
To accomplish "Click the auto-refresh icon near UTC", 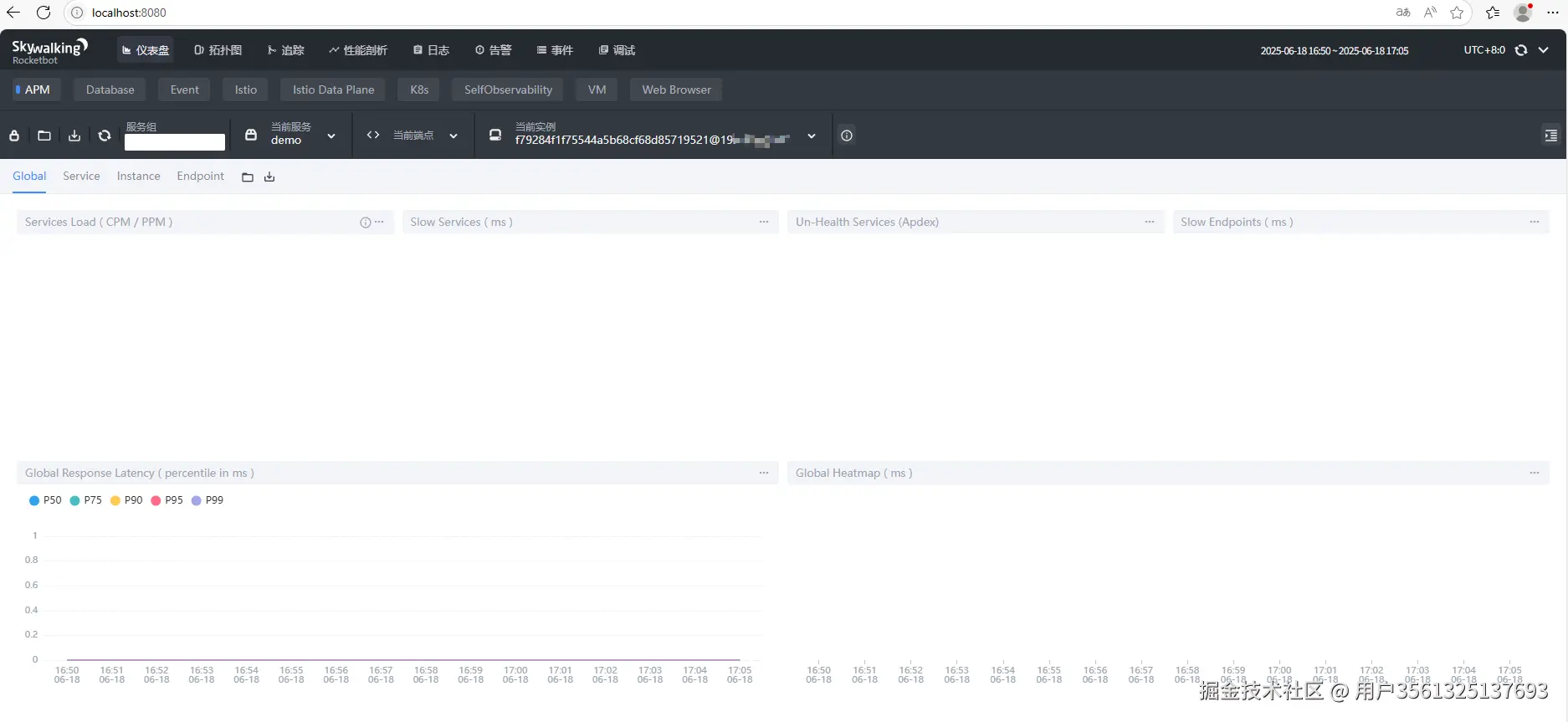I will pyautogui.click(x=1521, y=50).
